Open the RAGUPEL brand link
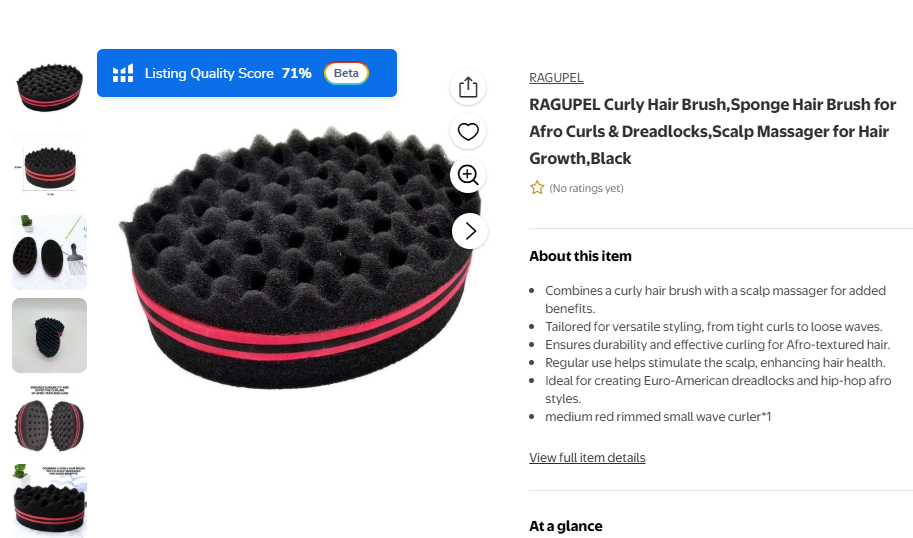 coord(556,78)
